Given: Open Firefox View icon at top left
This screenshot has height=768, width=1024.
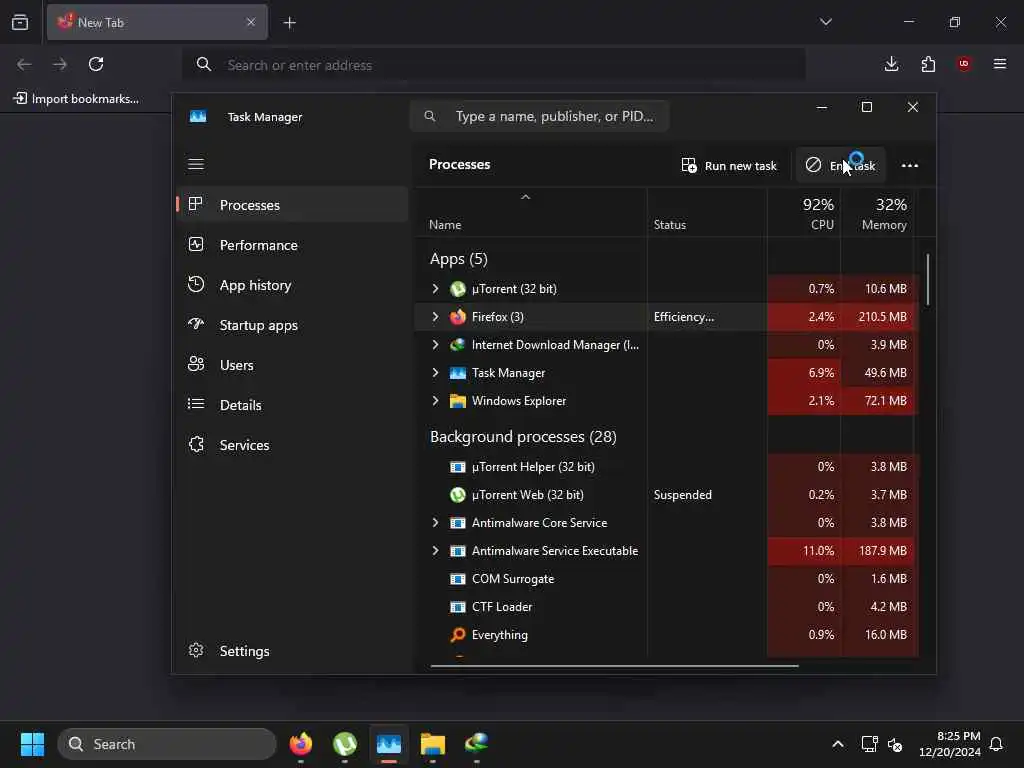Looking at the screenshot, I should [20, 22].
